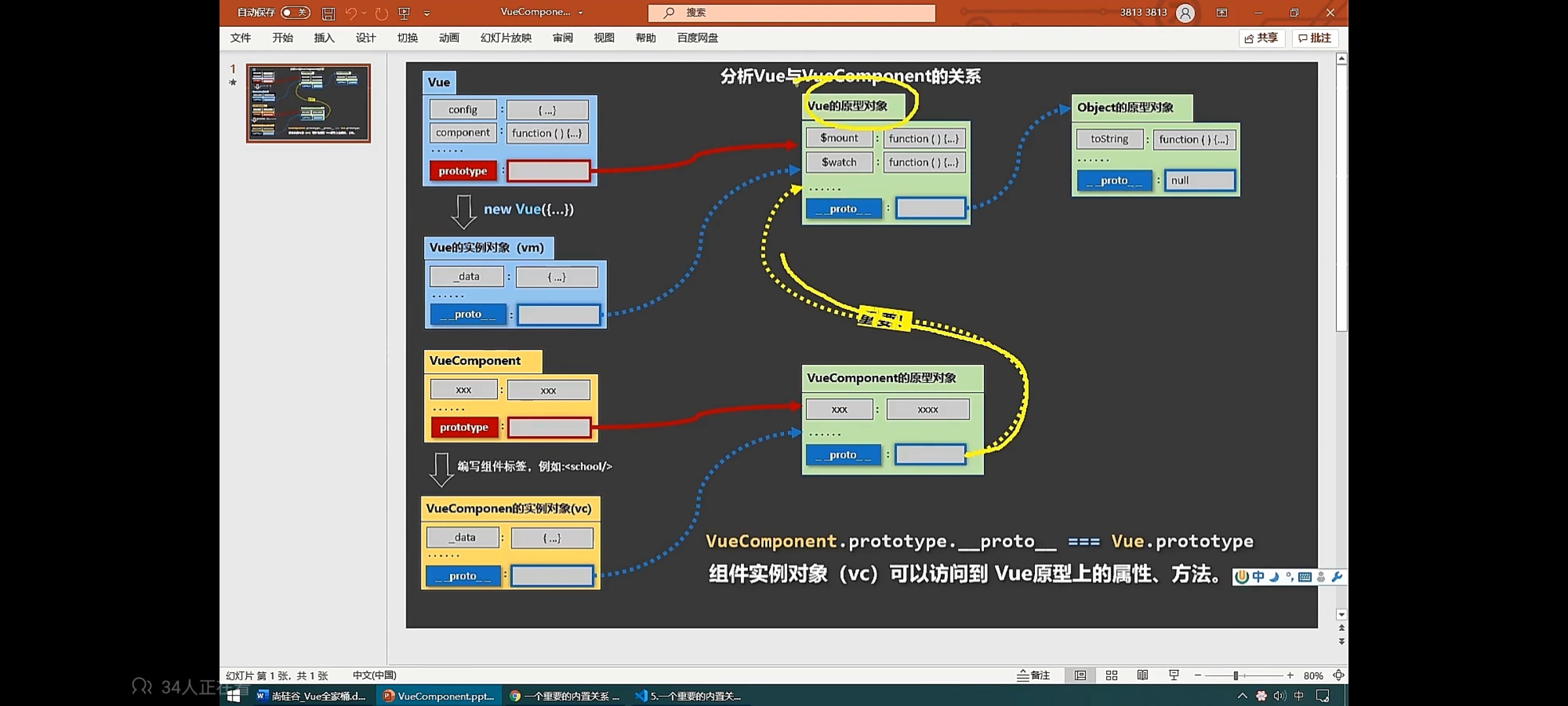This screenshot has height=706, width=1568.
Task: Switch to Slide Sorter view icon
Action: 1111,675
